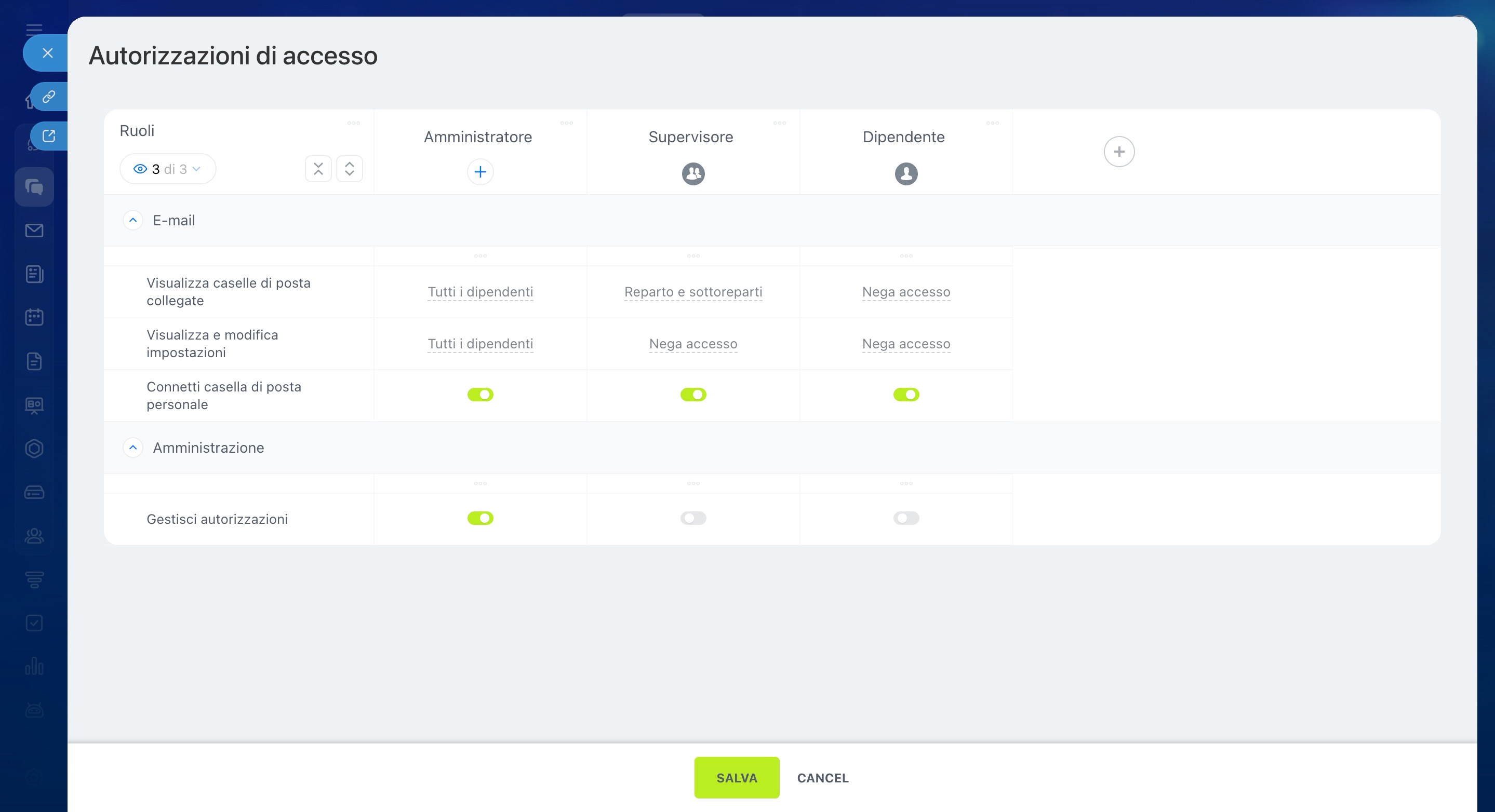Open Dipendente column three-dot menu
Screen dimensions: 1495x812
992,123
